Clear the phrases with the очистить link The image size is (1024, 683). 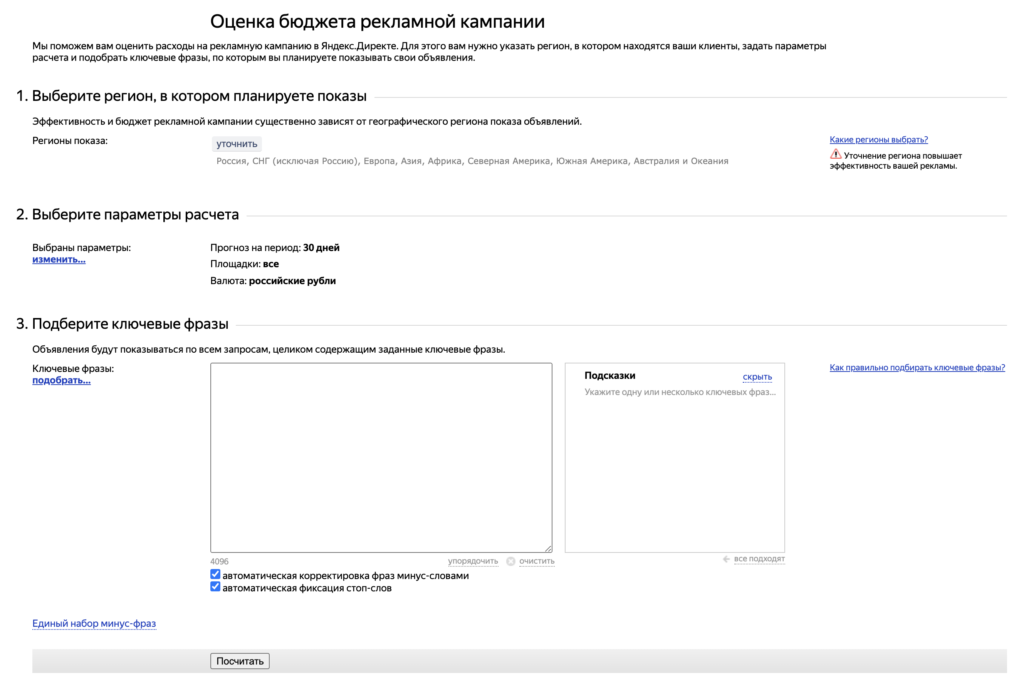click(x=537, y=561)
